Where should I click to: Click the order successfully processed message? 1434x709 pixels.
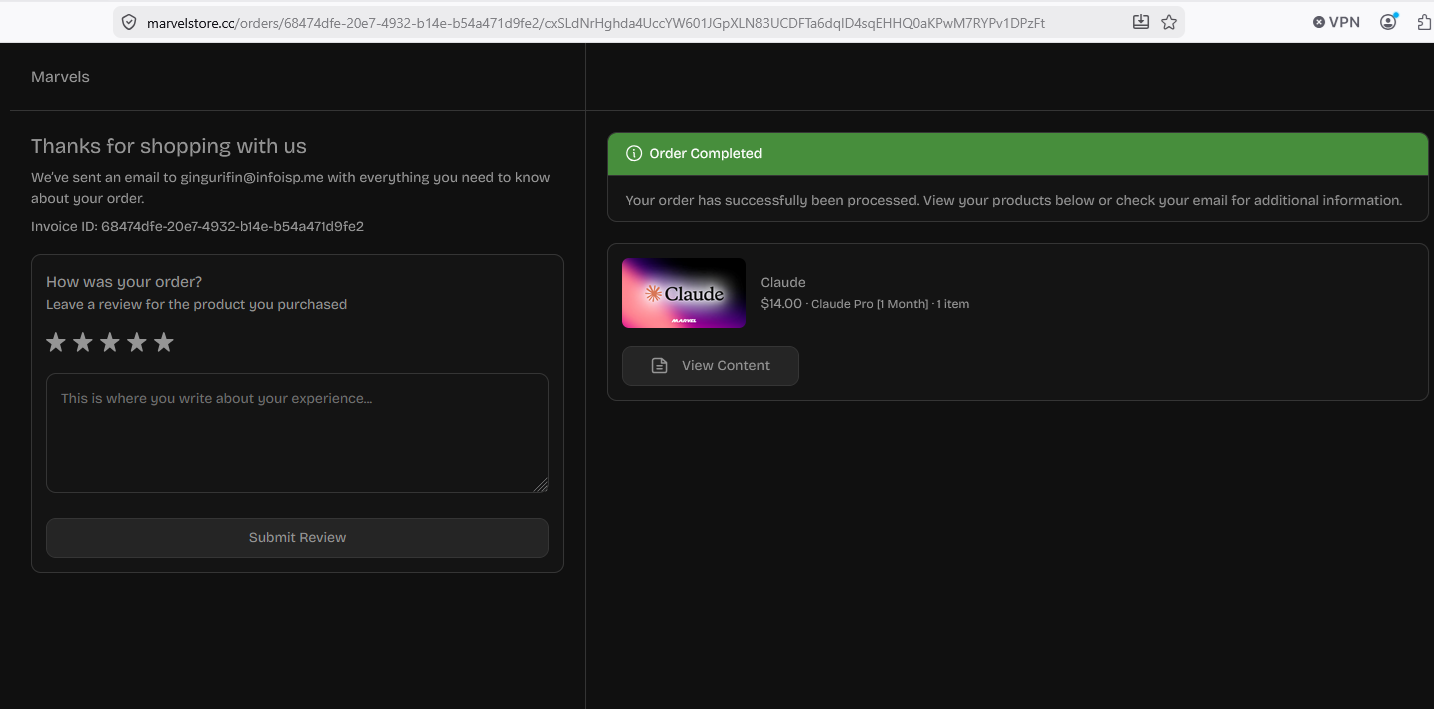tap(1013, 200)
